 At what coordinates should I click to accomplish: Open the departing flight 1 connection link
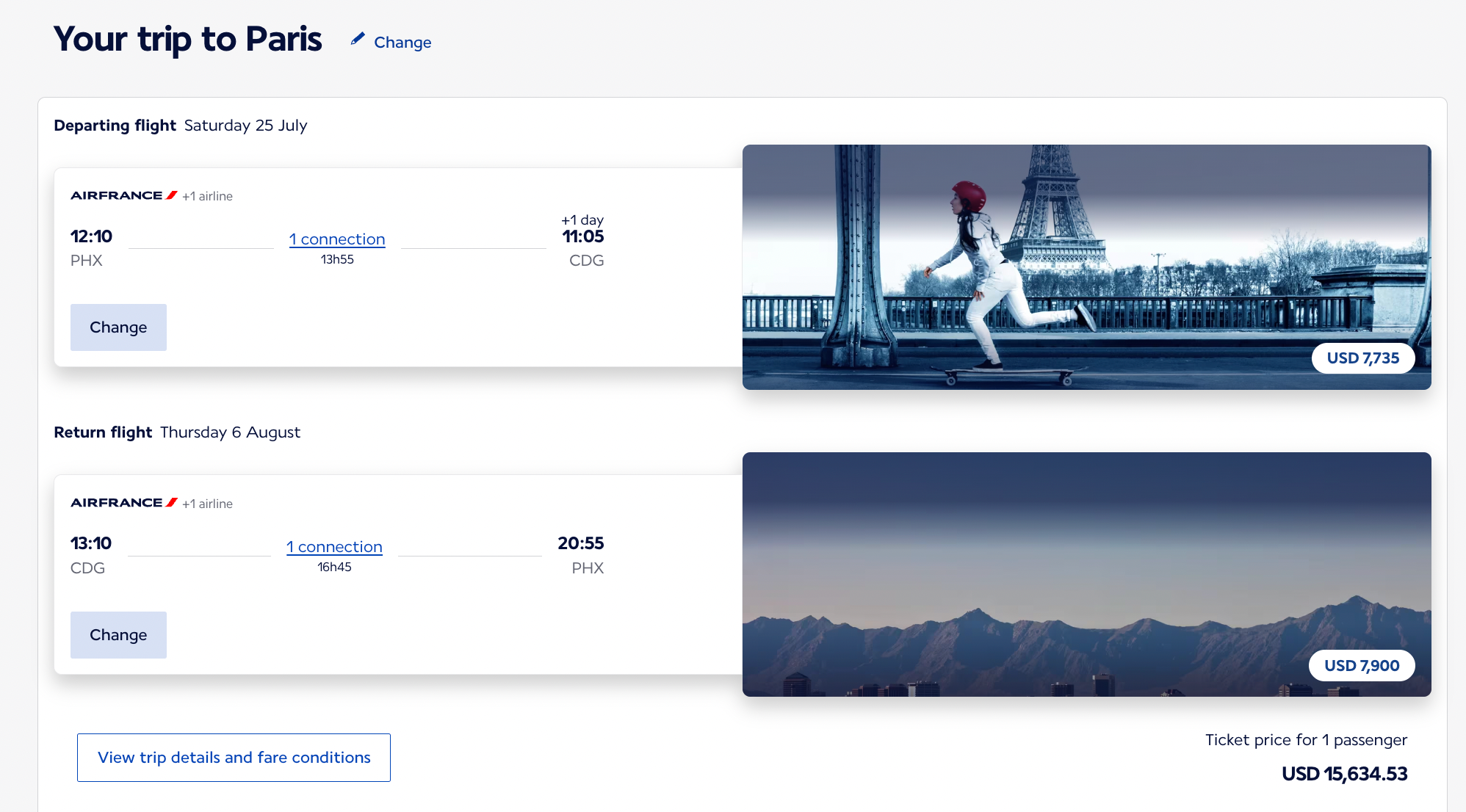(x=337, y=239)
